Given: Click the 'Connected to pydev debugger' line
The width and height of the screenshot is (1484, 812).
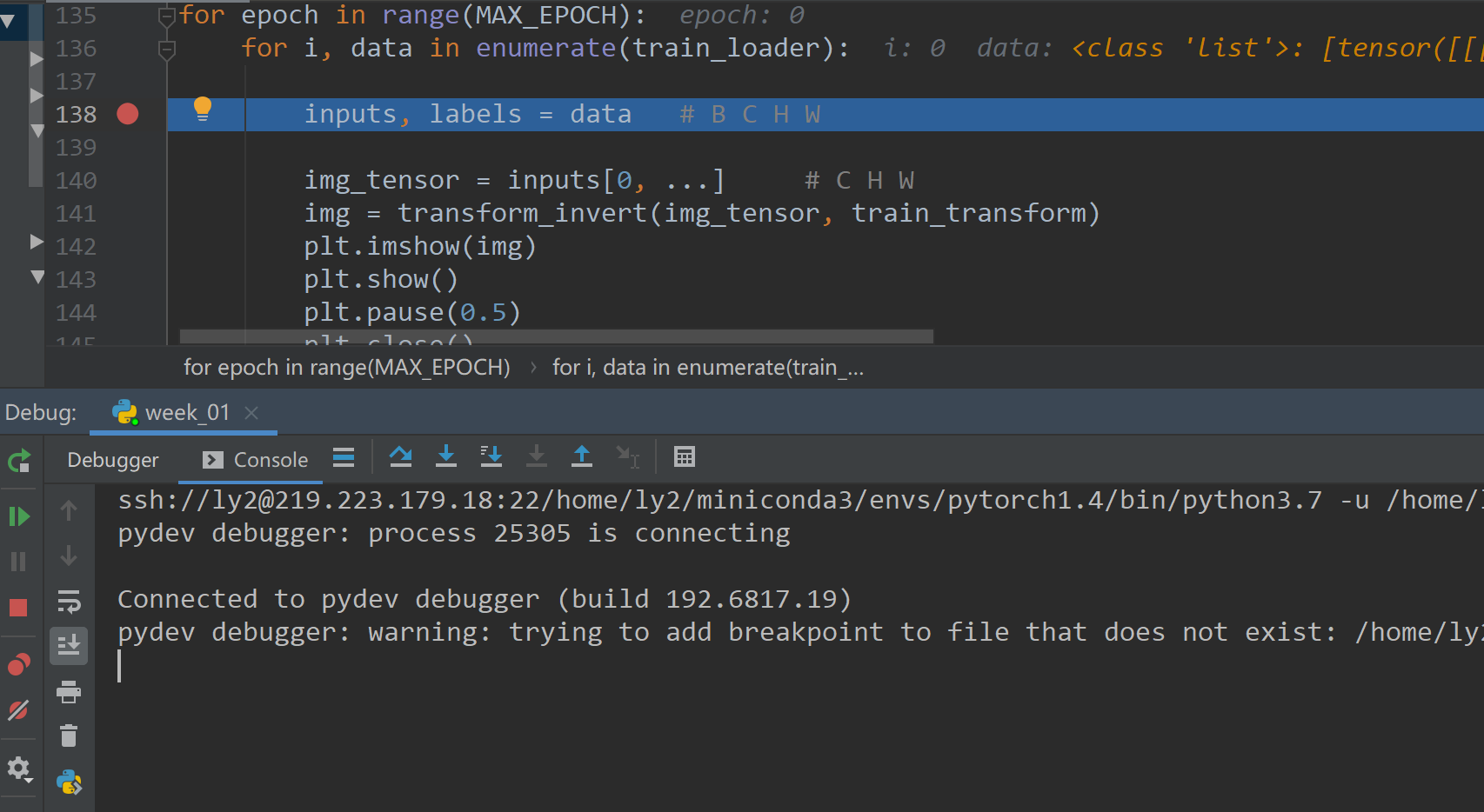Looking at the screenshot, I should pyautogui.click(x=485, y=599).
